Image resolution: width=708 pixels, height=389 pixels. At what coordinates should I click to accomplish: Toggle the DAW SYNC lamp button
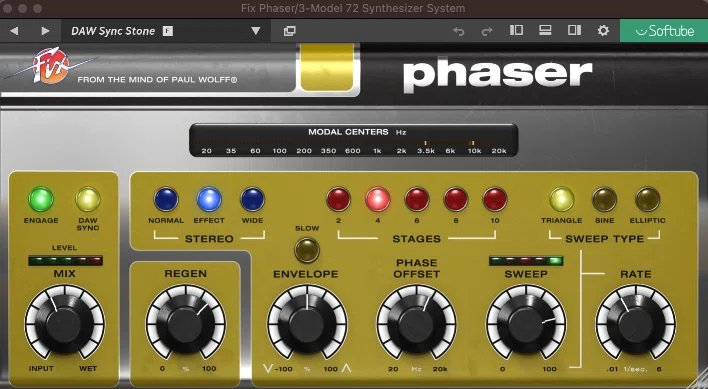pyautogui.click(x=88, y=199)
